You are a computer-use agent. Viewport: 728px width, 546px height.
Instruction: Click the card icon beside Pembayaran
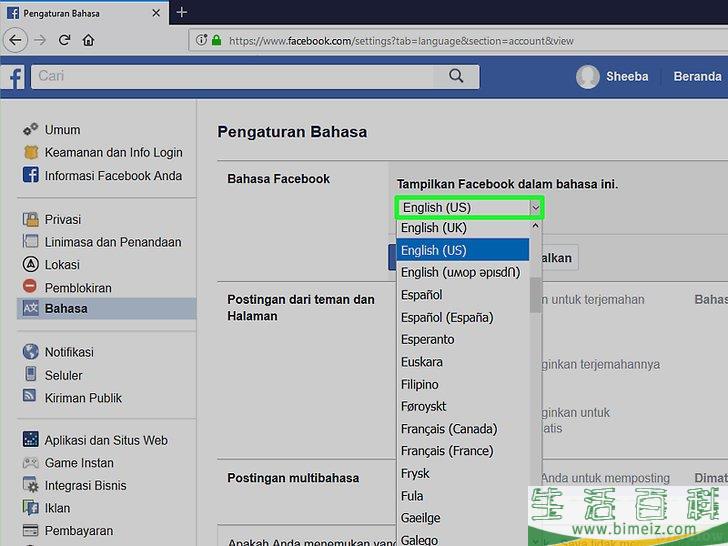click(x=31, y=530)
